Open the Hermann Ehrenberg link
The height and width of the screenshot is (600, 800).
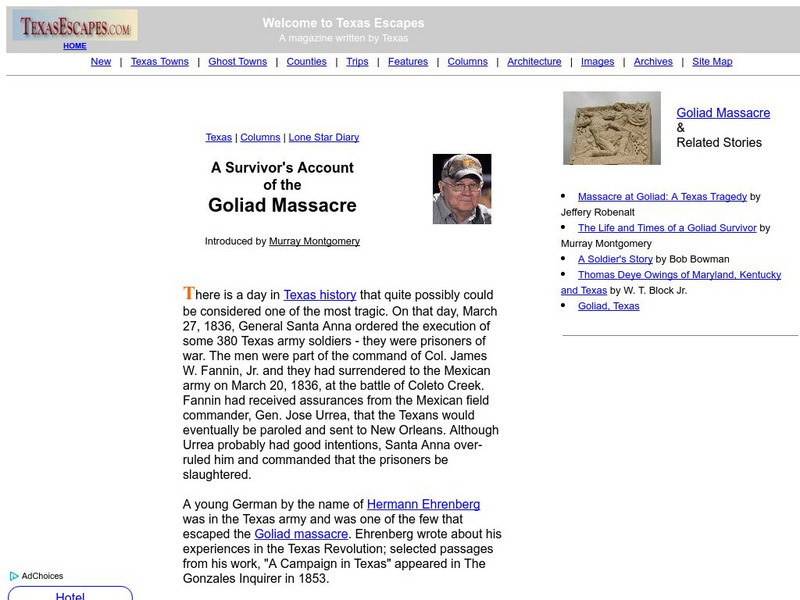(x=424, y=504)
